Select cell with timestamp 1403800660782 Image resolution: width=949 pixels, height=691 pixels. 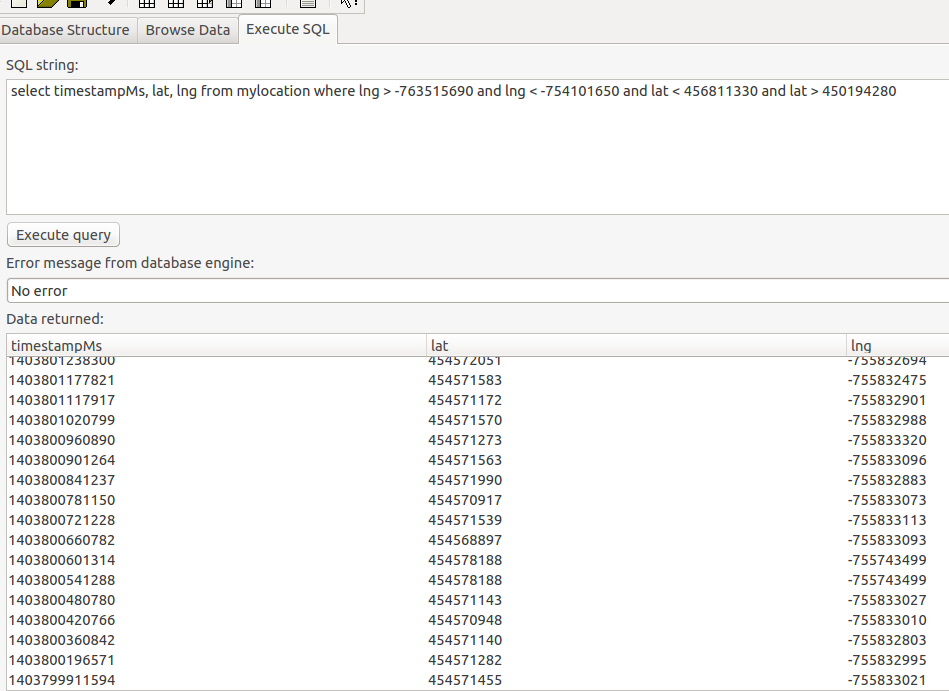click(x=216, y=540)
